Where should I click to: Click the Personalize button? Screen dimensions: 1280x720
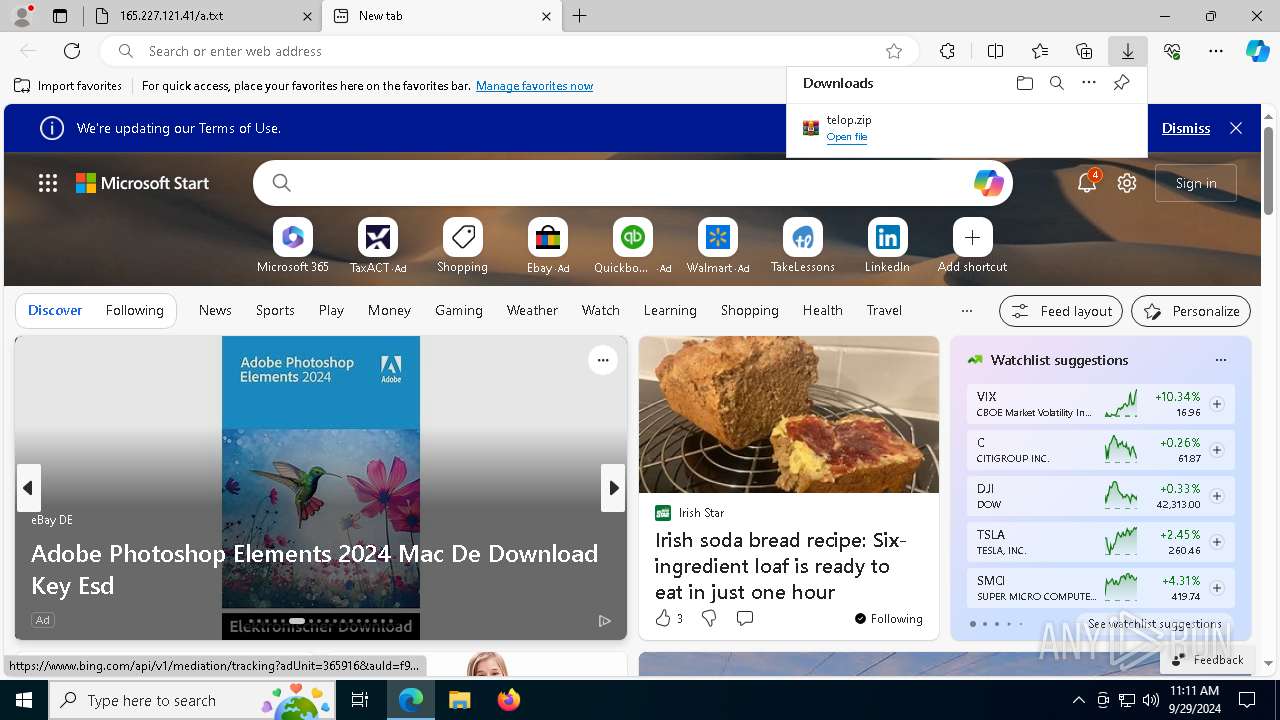pyautogui.click(x=1191, y=311)
